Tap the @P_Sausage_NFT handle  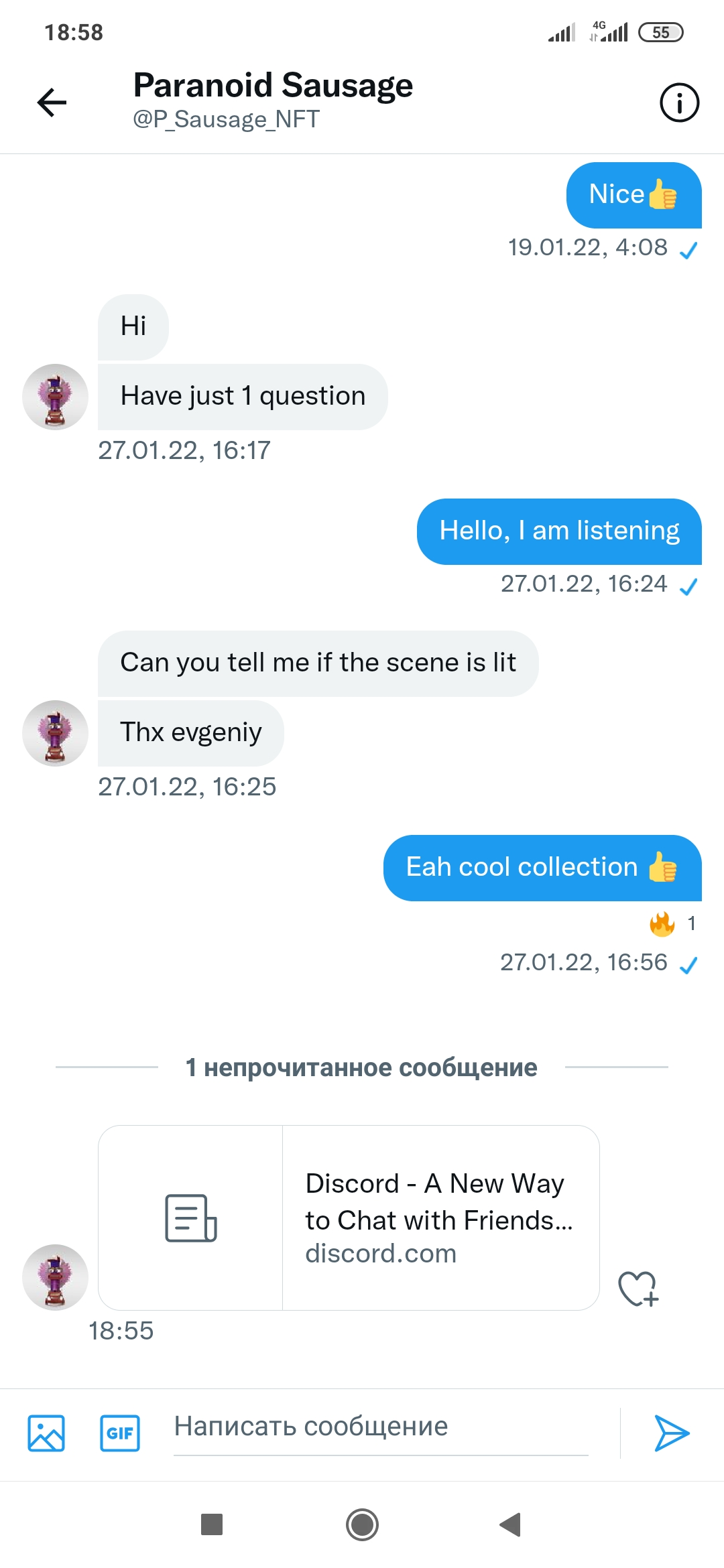click(x=226, y=119)
